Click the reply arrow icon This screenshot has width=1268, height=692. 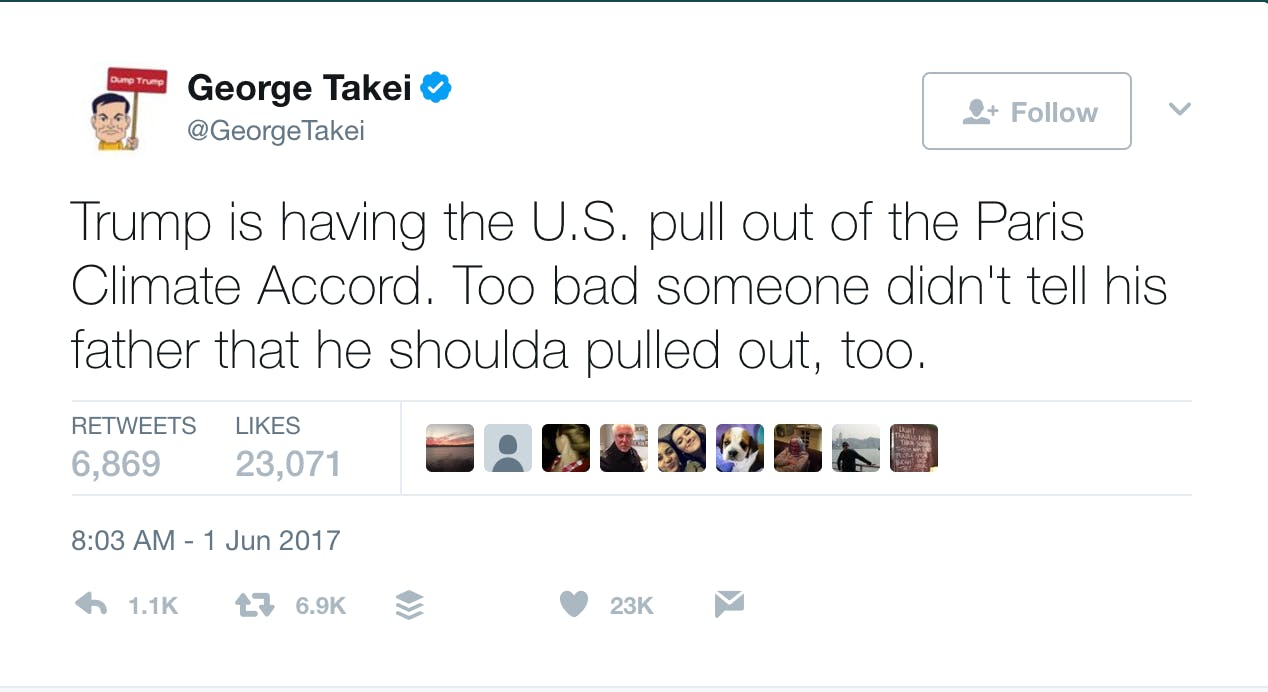point(92,604)
